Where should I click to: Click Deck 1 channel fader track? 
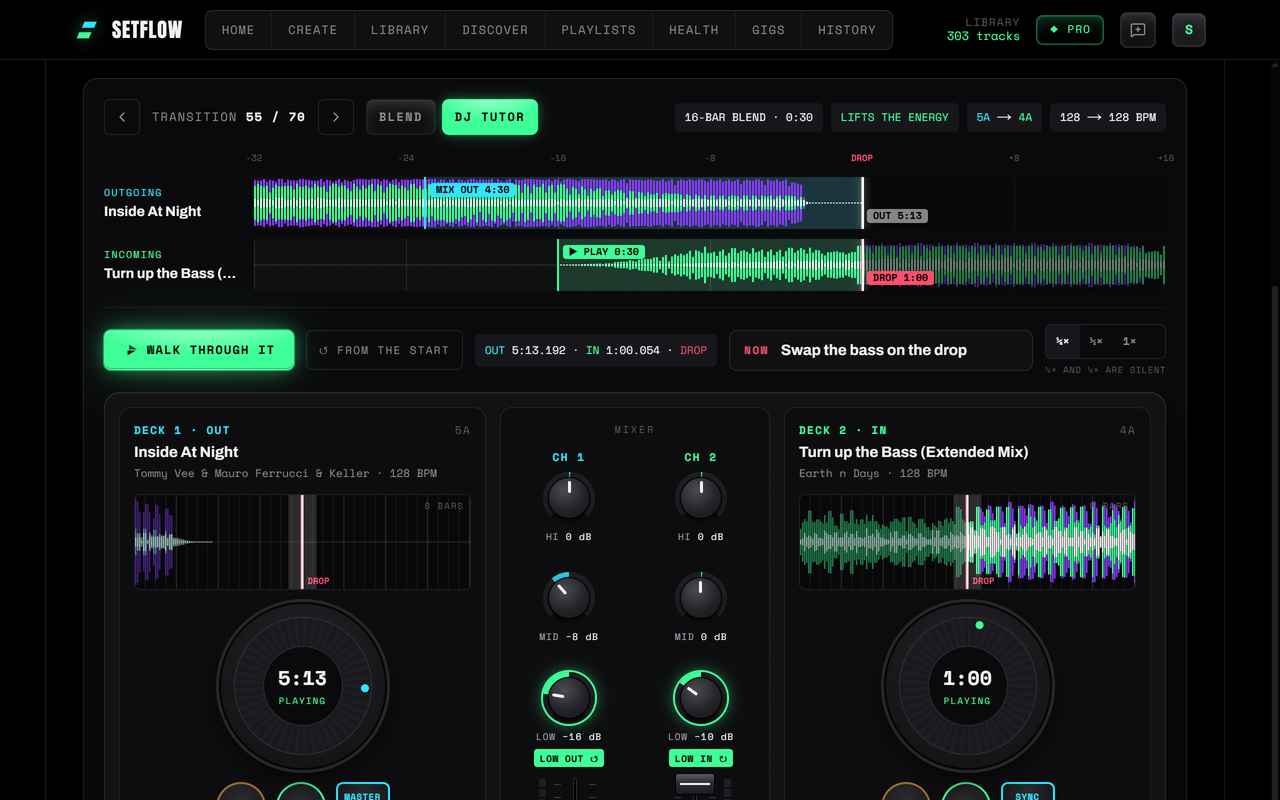[x=574, y=789]
